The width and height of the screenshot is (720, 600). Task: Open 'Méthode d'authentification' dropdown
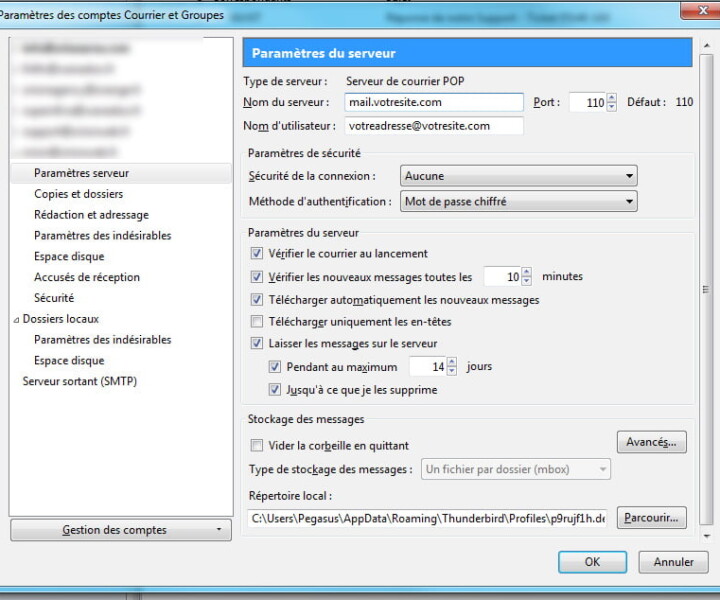point(518,201)
